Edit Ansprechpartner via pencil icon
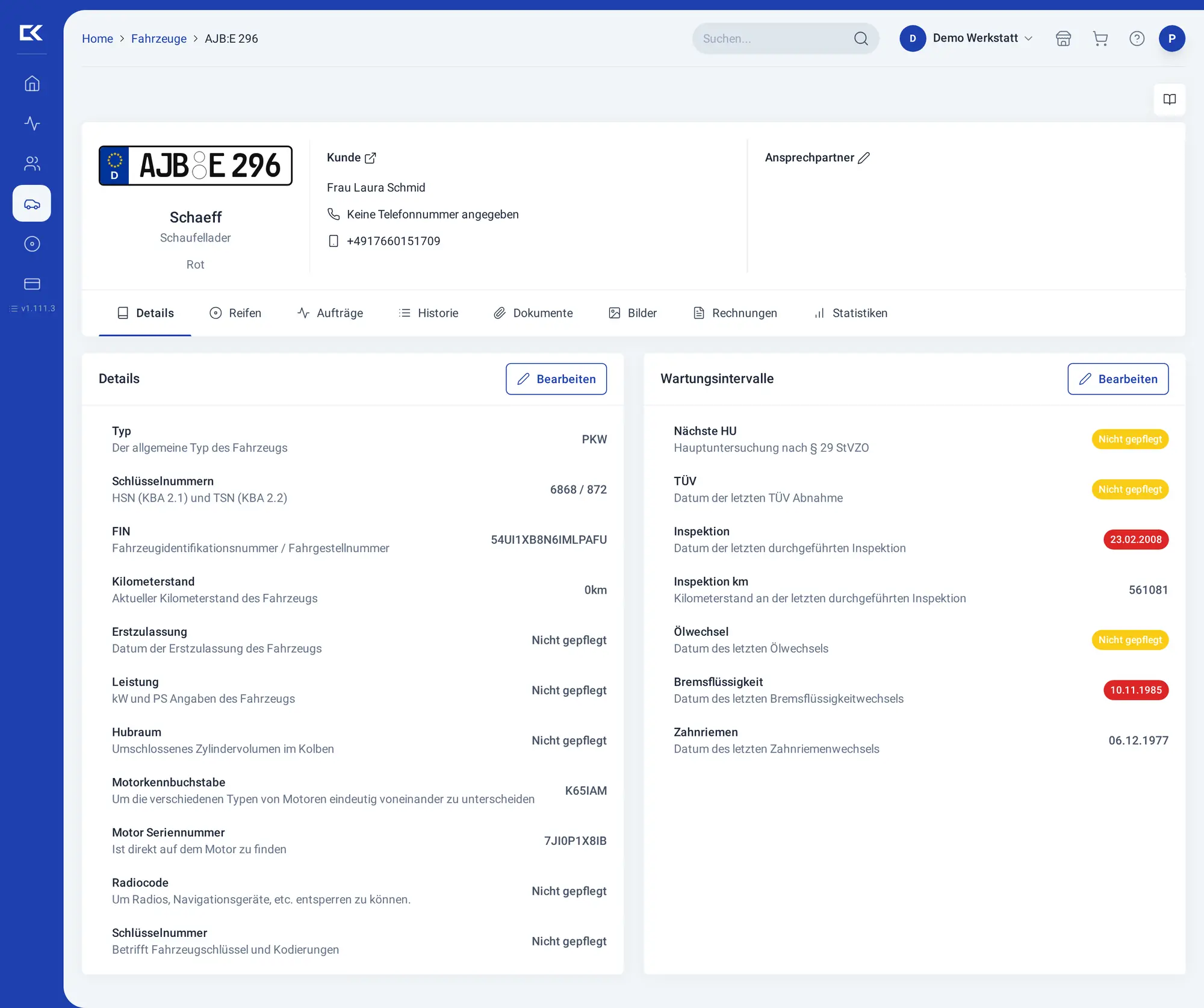The image size is (1204, 1008). tap(864, 158)
